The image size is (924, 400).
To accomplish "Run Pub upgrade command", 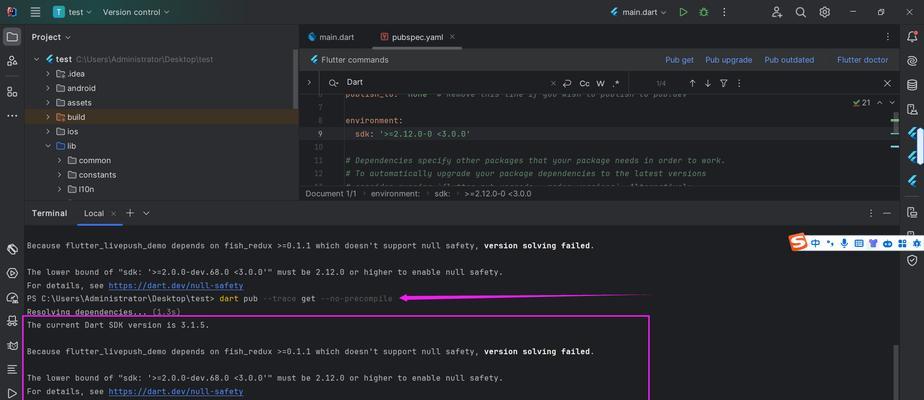I will (x=728, y=60).
